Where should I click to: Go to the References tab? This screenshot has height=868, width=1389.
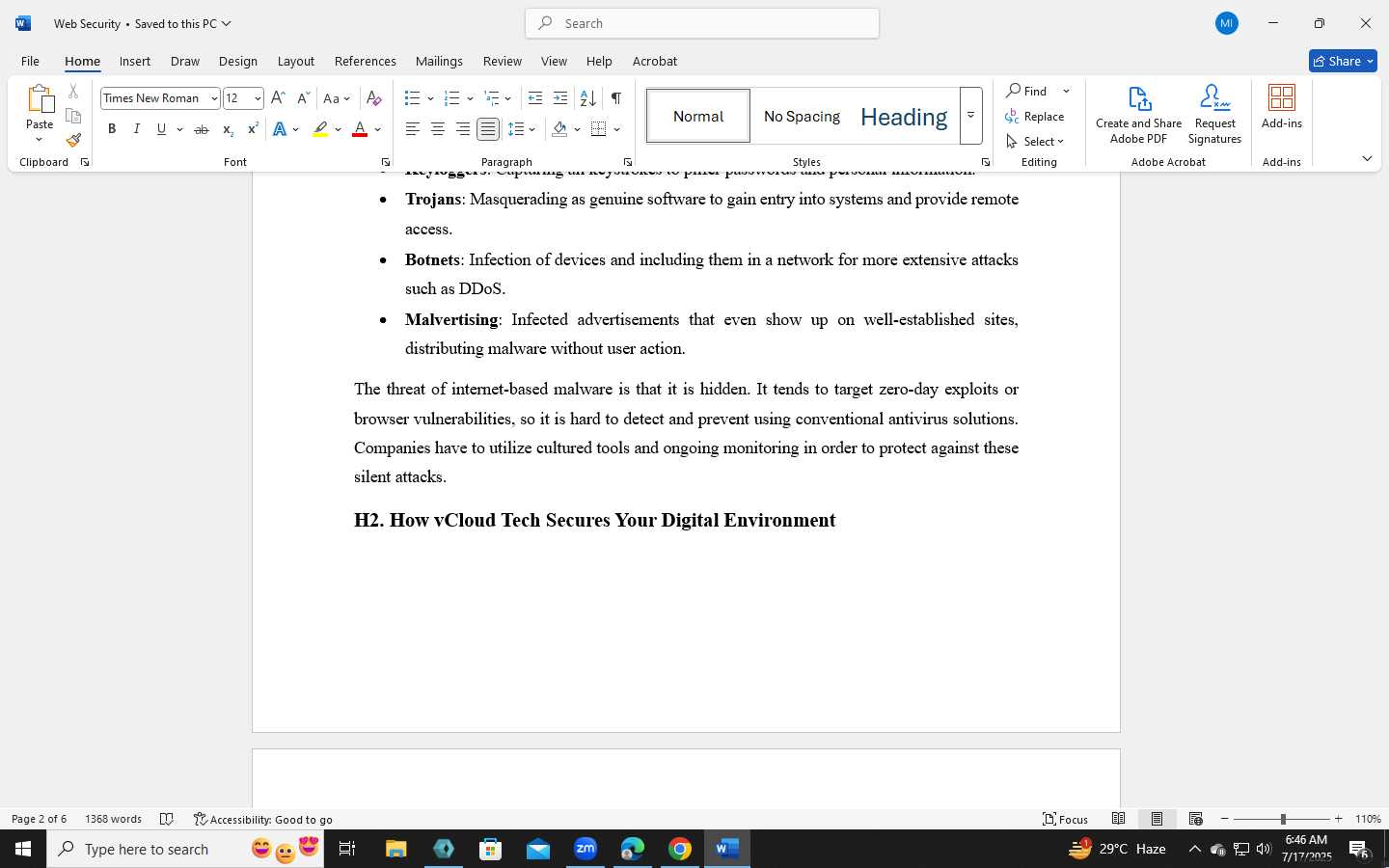[366, 61]
